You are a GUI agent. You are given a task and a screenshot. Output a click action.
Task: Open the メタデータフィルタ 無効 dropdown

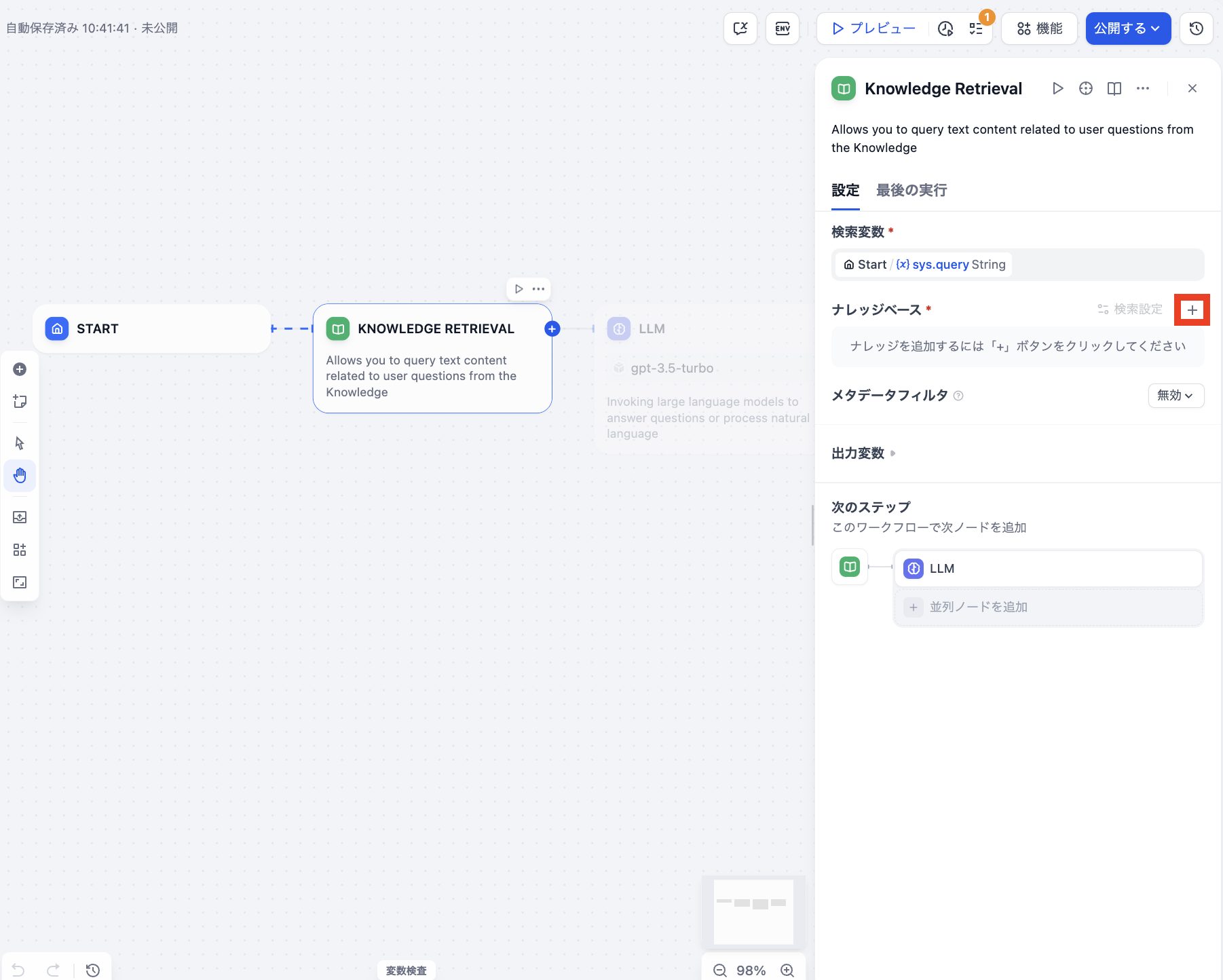(x=1175, y=396)
